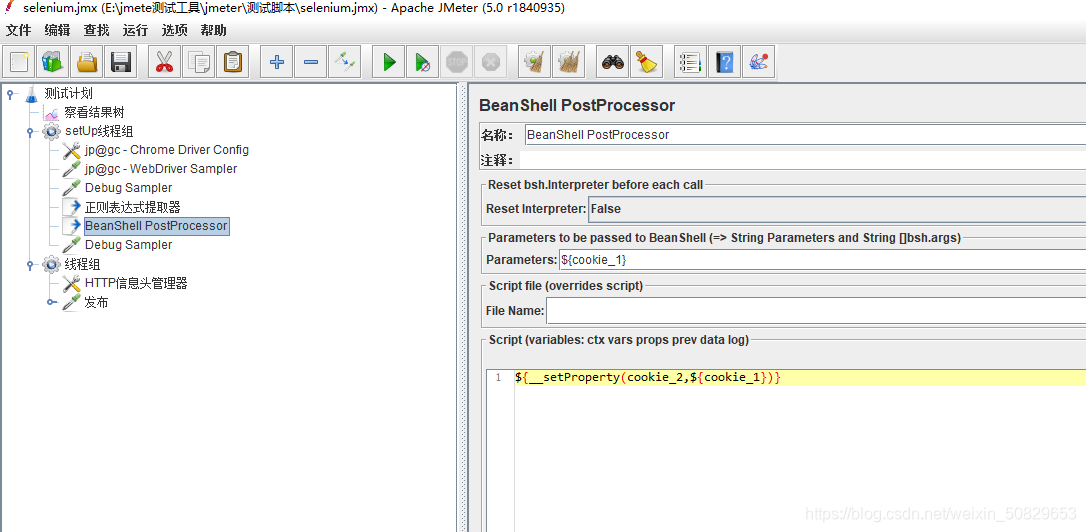Save the test plan with floppy icon

coord(121,63)
